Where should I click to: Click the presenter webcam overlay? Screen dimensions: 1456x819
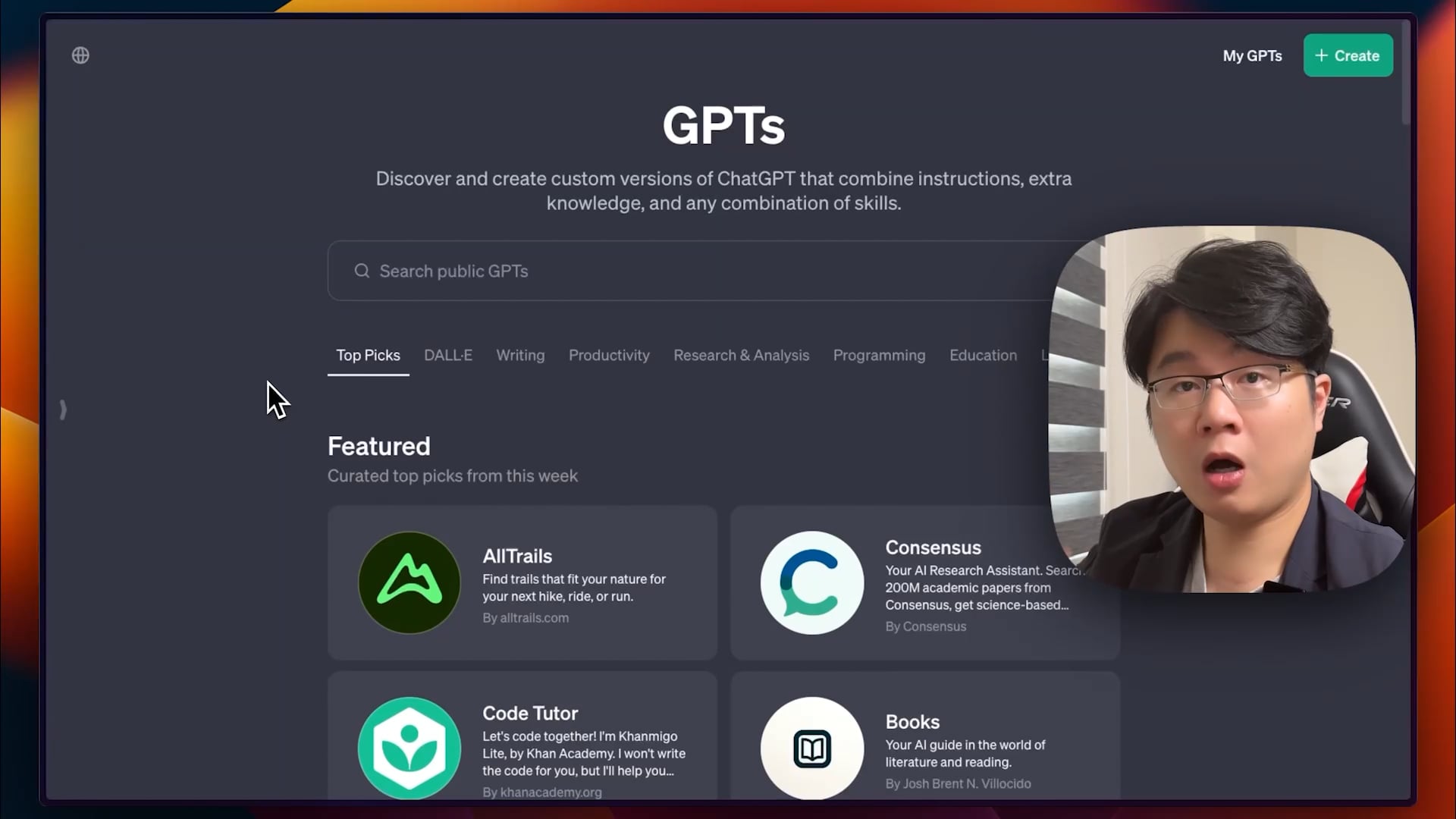click(1231, 409)
